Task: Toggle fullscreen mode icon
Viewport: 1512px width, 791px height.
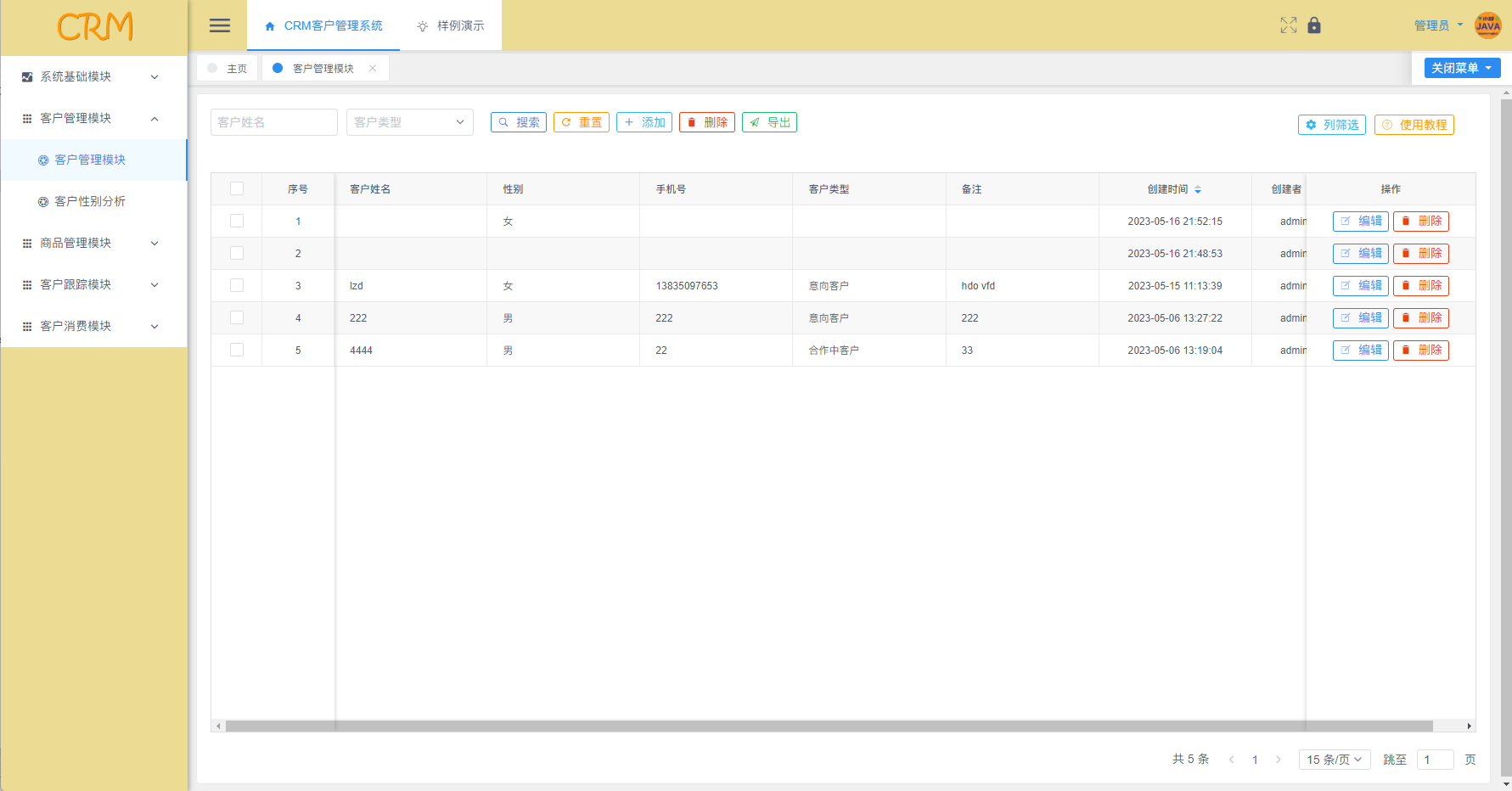Action: tap(1288, 25)
